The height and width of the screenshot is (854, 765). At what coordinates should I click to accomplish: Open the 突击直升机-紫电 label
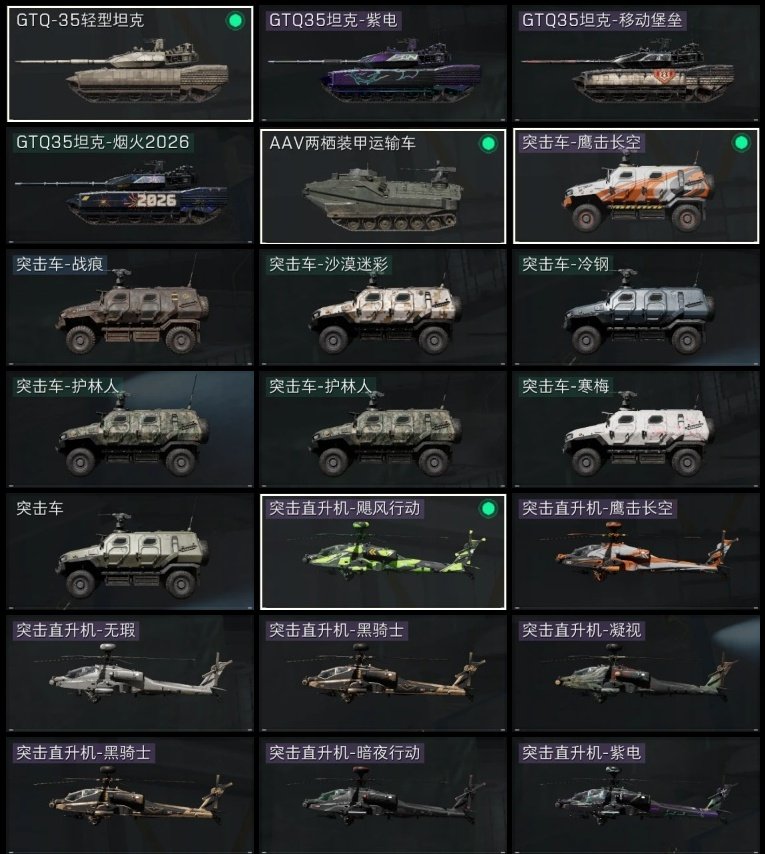(x=582, y=753)
